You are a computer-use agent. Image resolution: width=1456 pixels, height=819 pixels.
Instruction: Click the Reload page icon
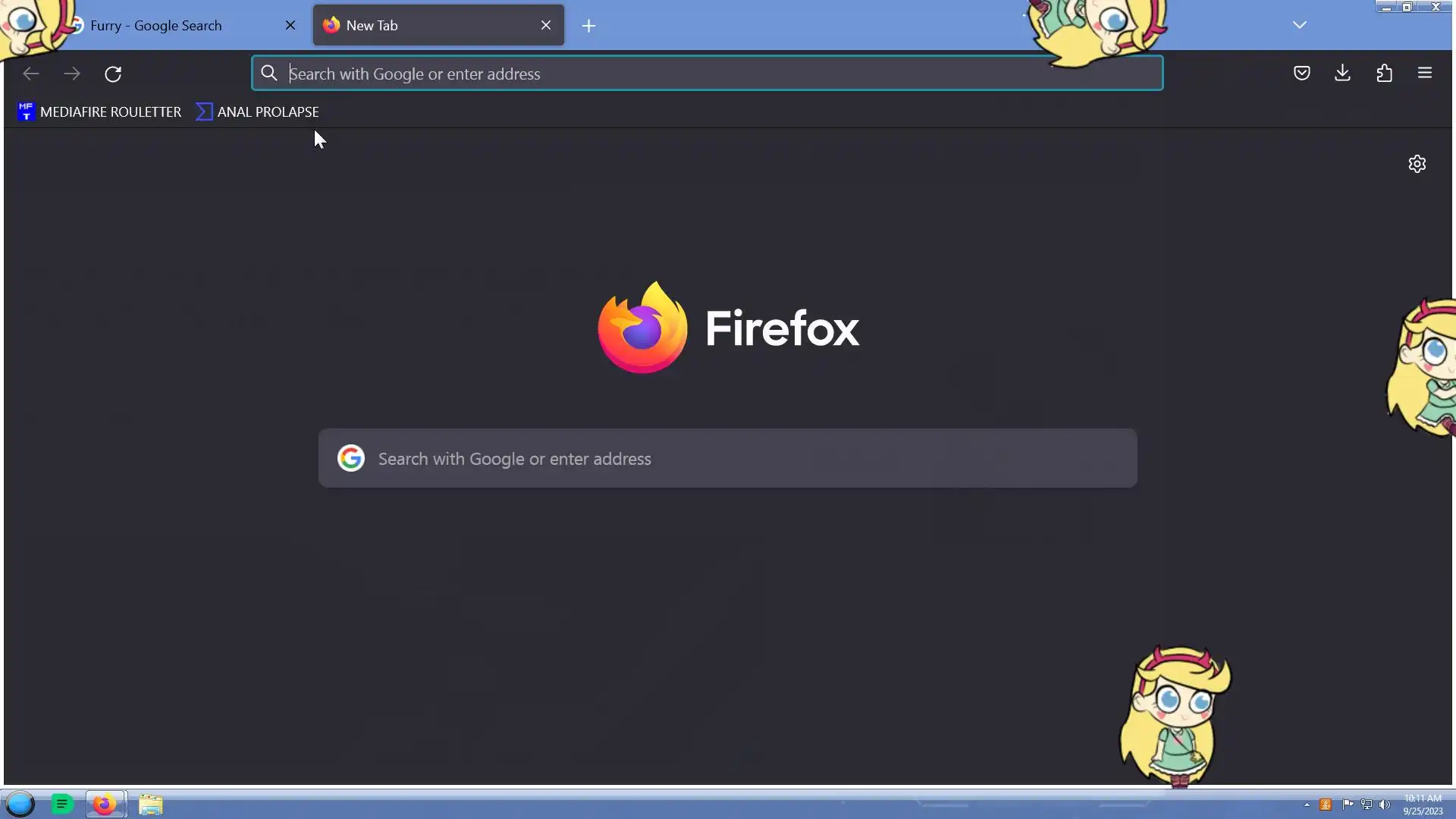[113, 74]
